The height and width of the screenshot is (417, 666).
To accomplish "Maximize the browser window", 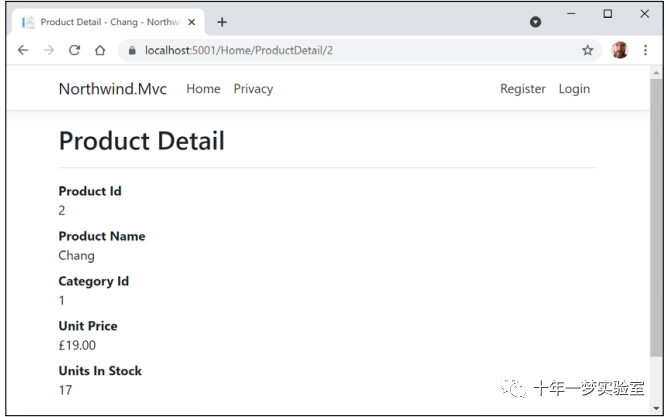I will [x=608, y=14].
